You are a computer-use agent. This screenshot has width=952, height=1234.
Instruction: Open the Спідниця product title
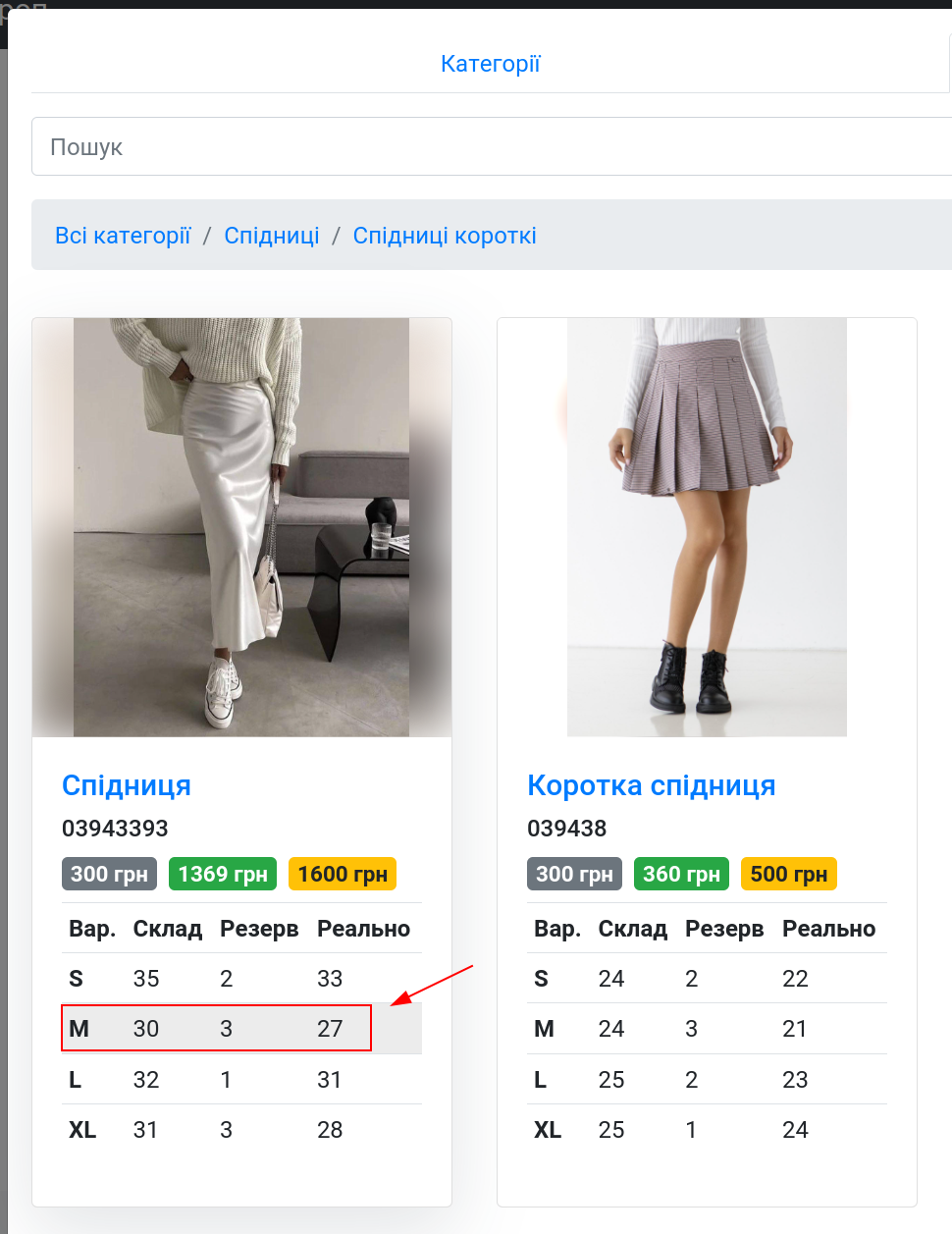(127, 785)
